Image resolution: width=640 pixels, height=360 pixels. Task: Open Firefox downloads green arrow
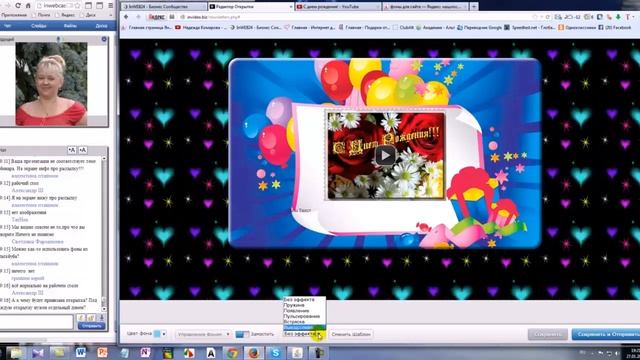[x=618, y=17]
